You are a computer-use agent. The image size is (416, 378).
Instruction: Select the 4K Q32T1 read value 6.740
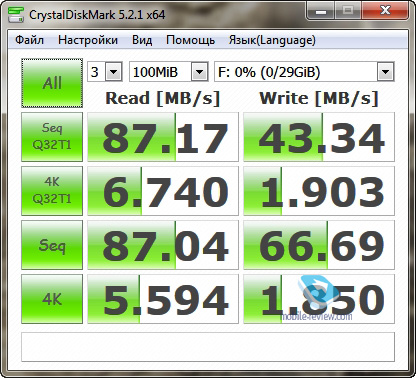163,191
